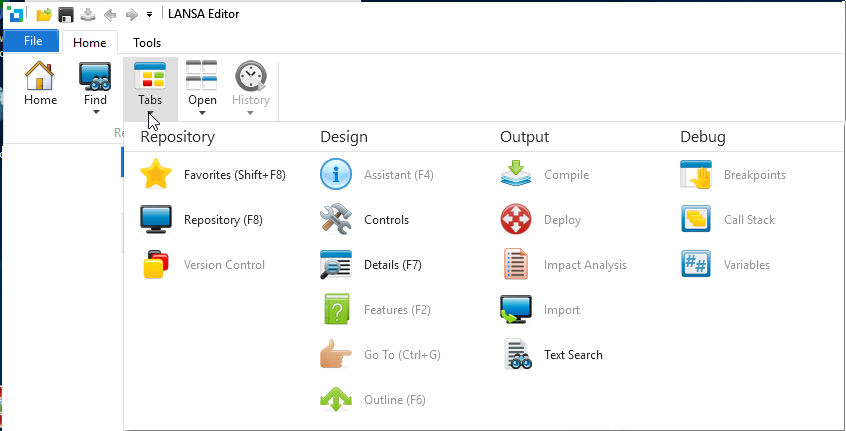
Task: Open the File menu
Action: [x=32, y=42]
